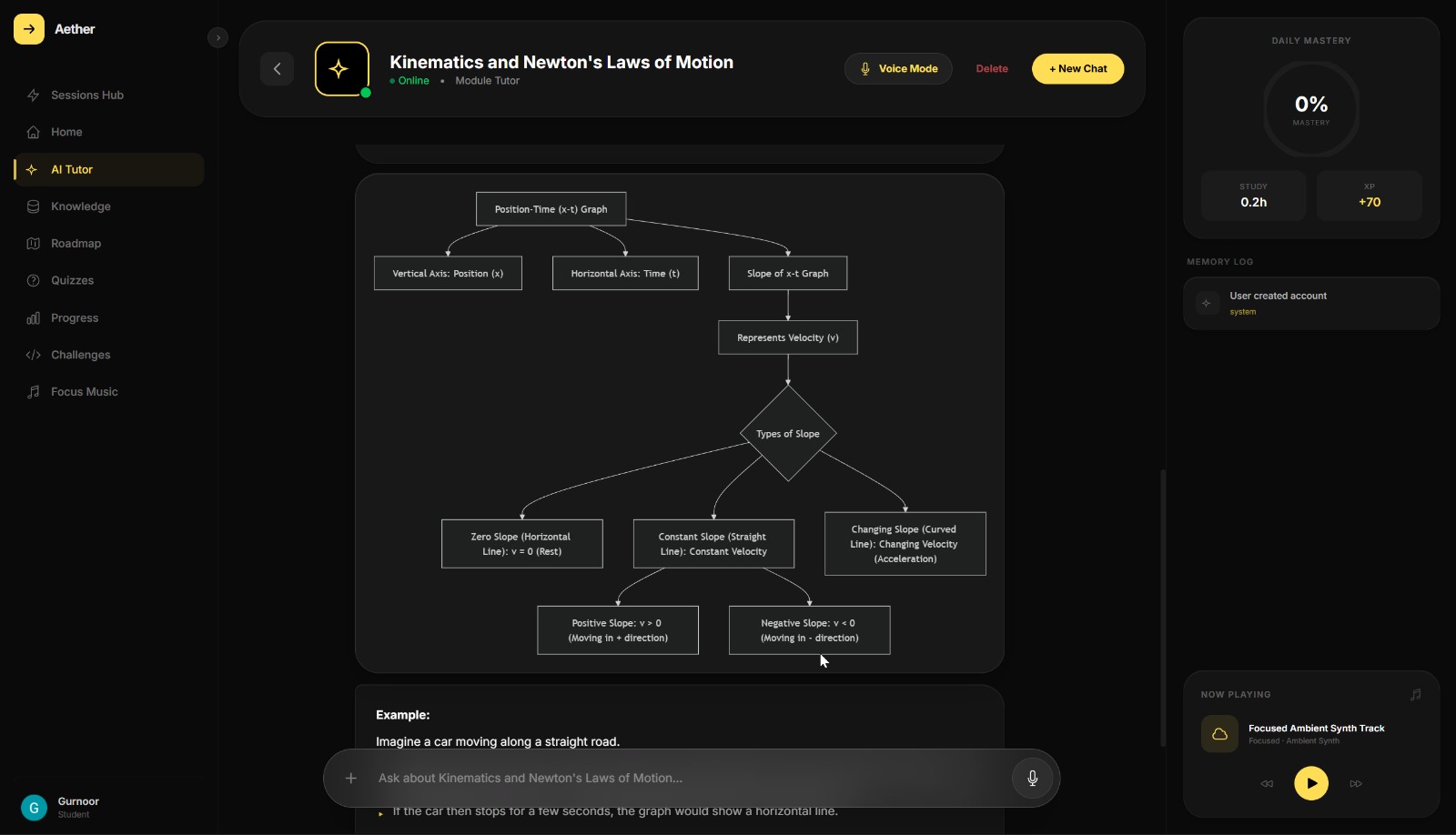The image size is (1456, 835).
Task: Click the tutor sparkle avatar icon
Action: pyautogui.click(x=342, y=68)
